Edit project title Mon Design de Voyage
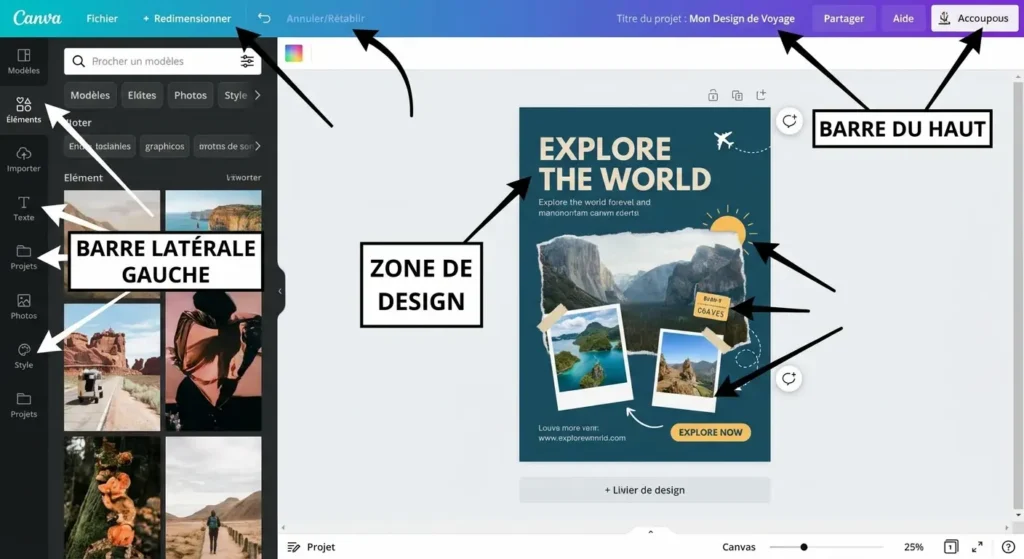The width and height of the screenshot is (1024, 559). pyautogui.click(x=742, y=18)
